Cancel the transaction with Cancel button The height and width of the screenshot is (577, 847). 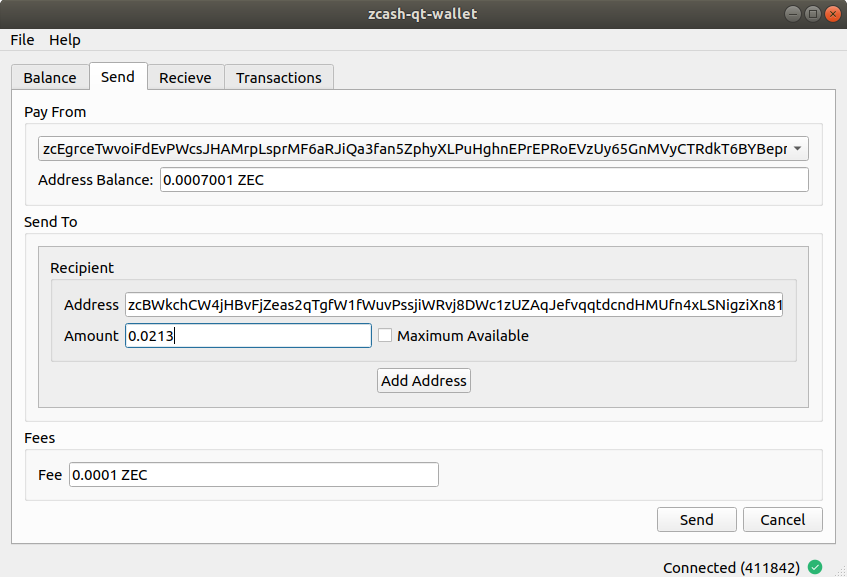(783, 520)
